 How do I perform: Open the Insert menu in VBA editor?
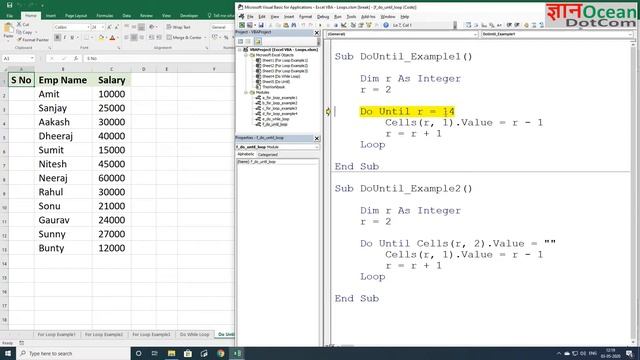[x=289, y=17]
